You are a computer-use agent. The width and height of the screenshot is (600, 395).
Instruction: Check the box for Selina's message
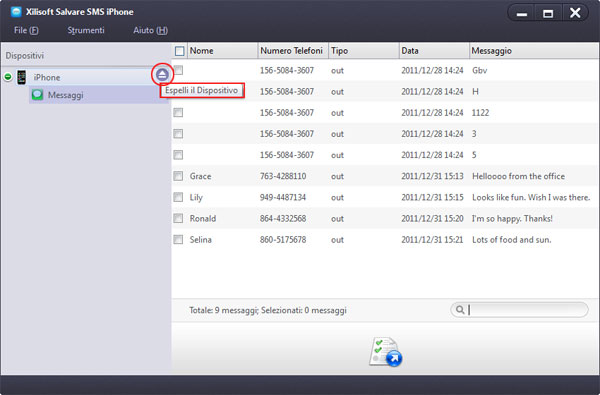(x=178, y=240)
